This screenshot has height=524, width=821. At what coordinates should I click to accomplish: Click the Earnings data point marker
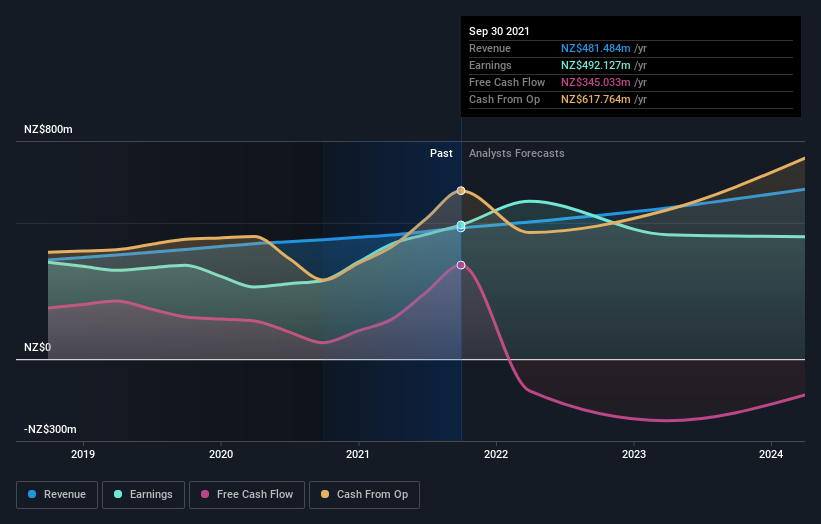[461, 225]
